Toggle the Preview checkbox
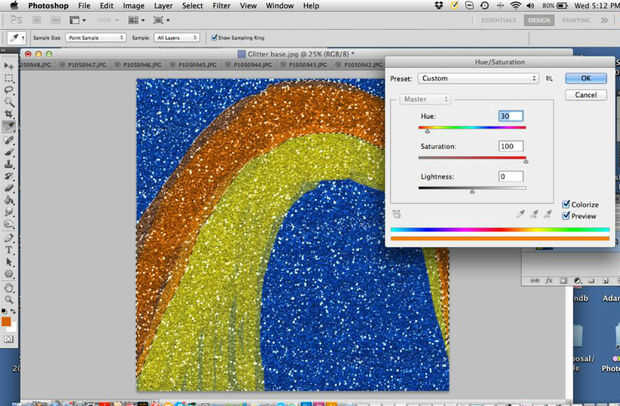Image resolution: width=620 pixels, height=406 pixels. [x=566, y=215]
